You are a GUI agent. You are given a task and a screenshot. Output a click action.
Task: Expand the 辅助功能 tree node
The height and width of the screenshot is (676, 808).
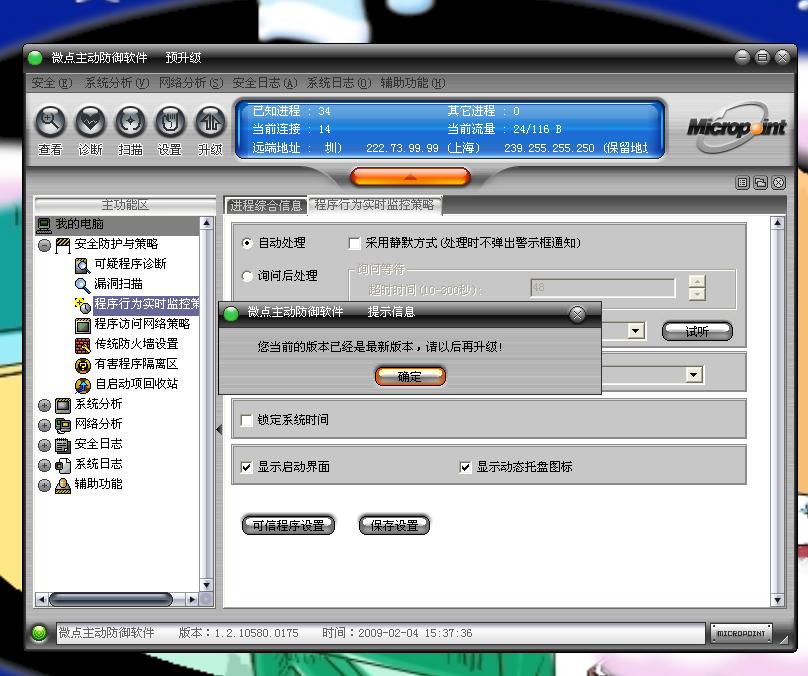pyautogui.click(x=45, y=485)
